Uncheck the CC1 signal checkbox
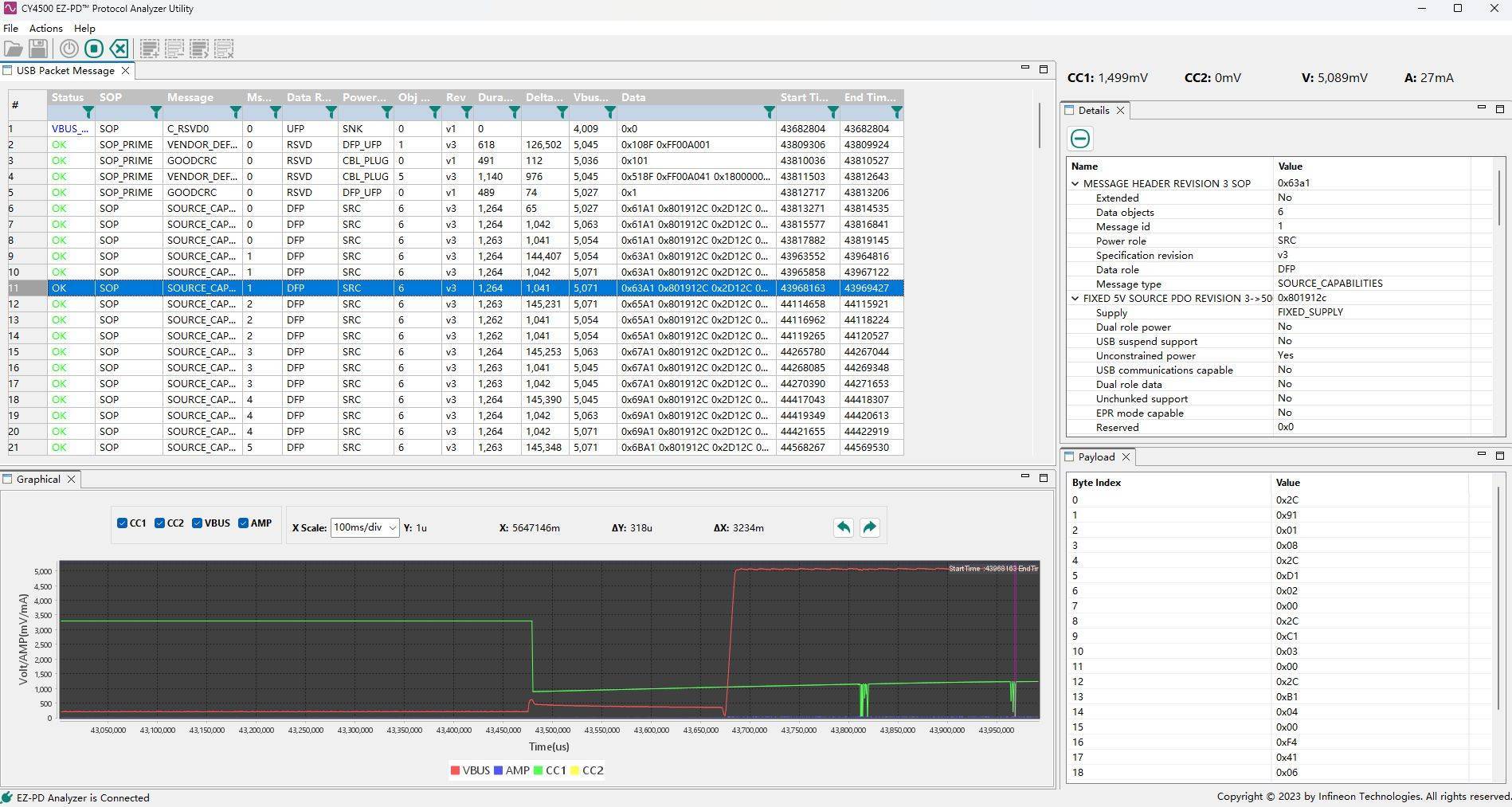1512x807 pixels. tap(123, 523)
